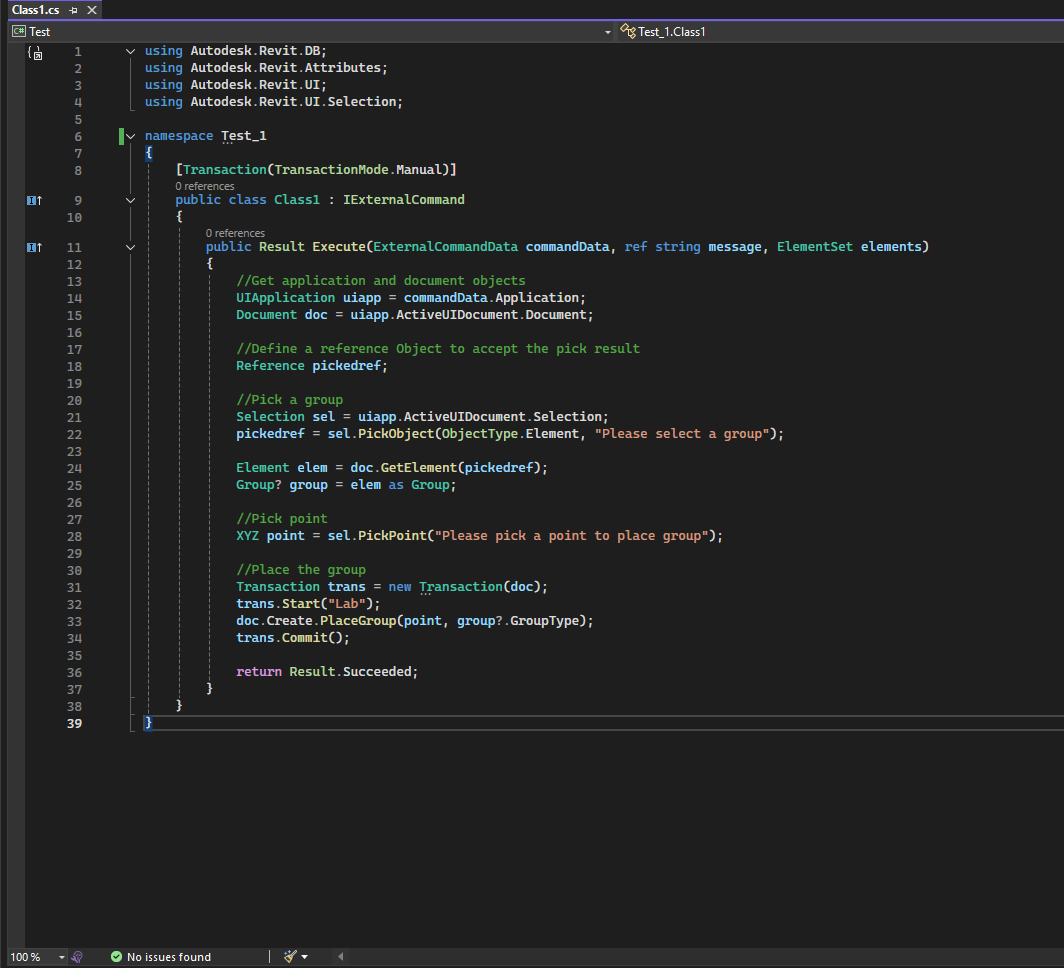
Task: Click the Copilot icon in the status bar
Action: (77, 956)
